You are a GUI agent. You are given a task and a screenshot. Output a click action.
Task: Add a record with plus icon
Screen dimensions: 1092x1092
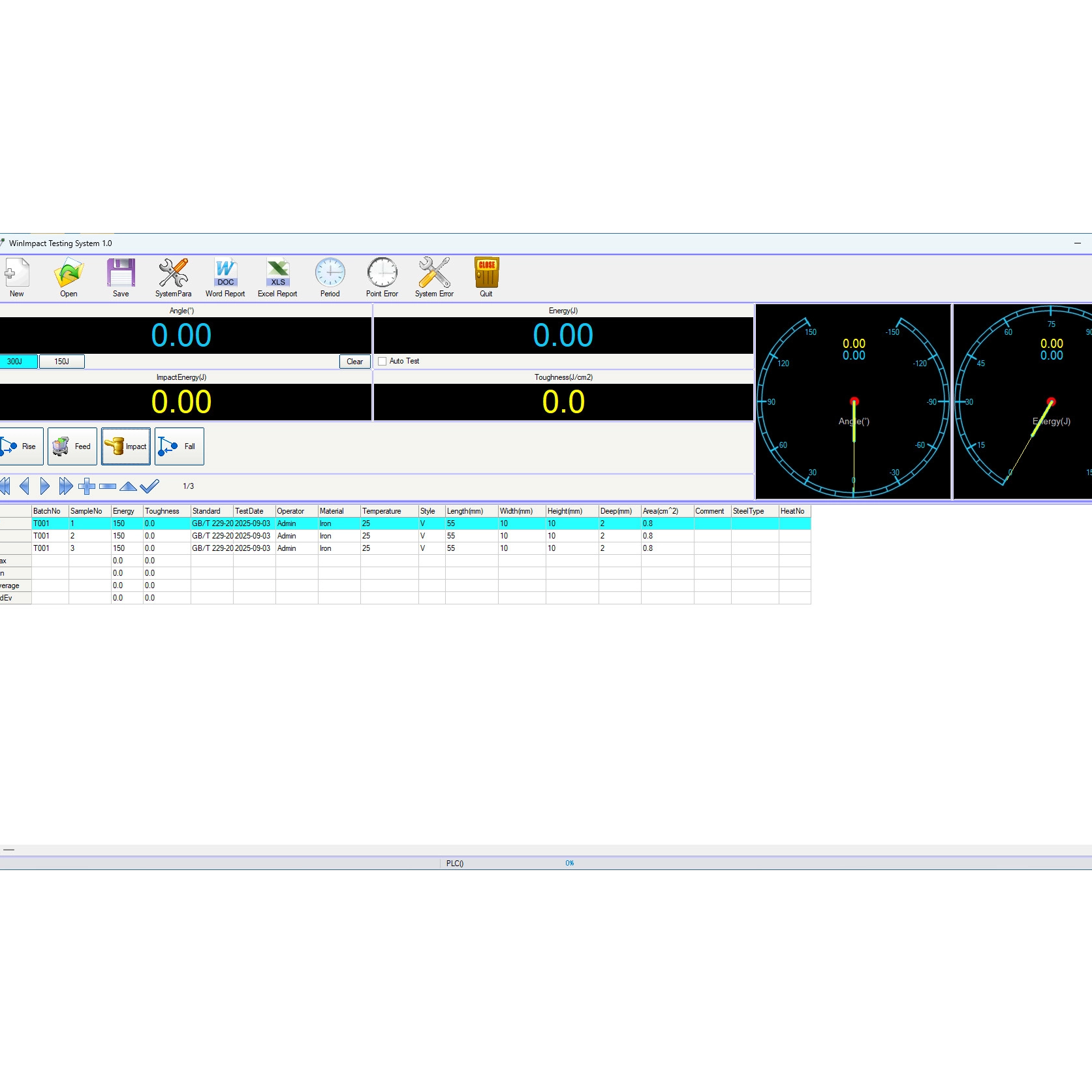pyautogui.click(x=86, y=486)
